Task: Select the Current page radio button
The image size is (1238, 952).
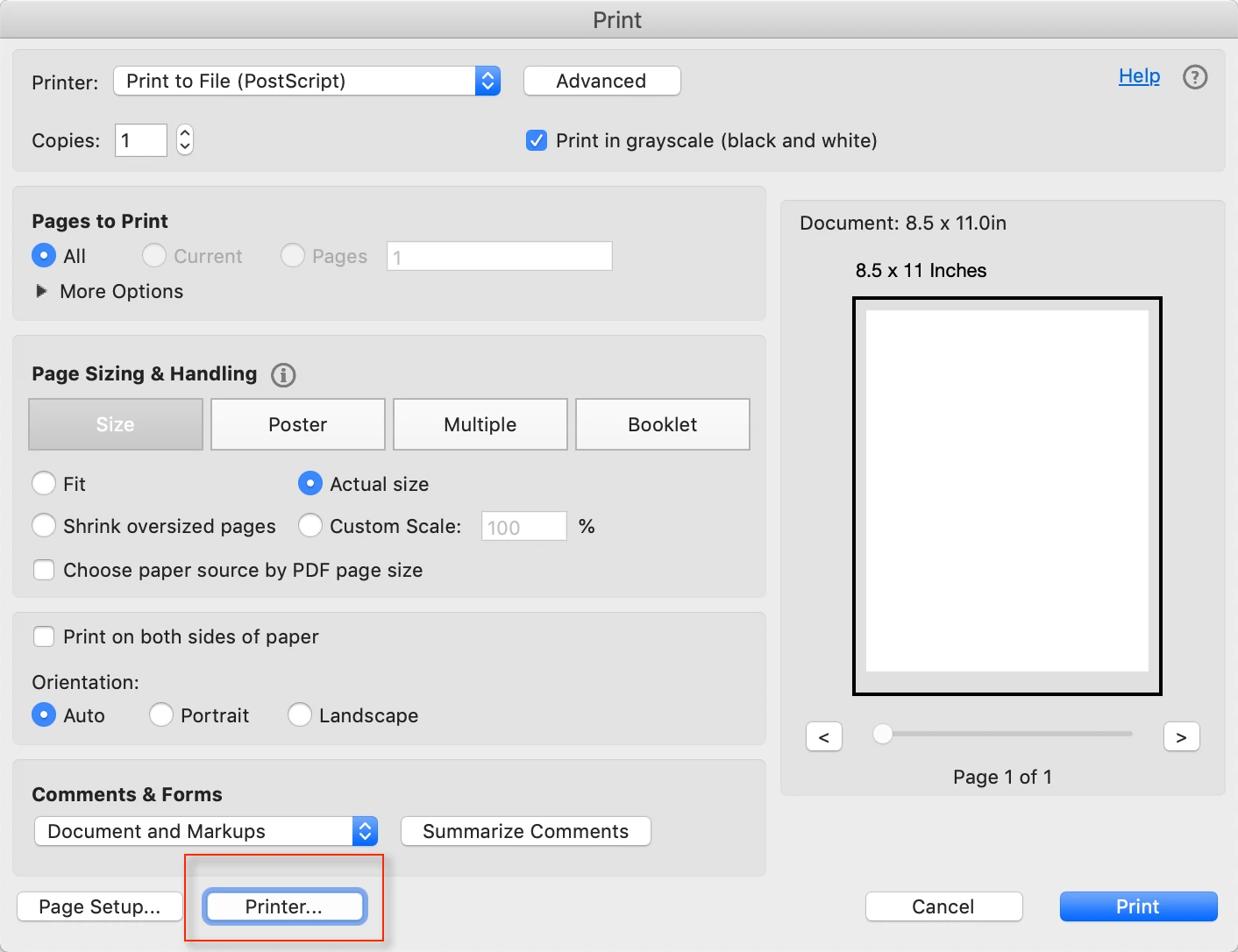Action: pyautogui.click(x=154, y=255)
